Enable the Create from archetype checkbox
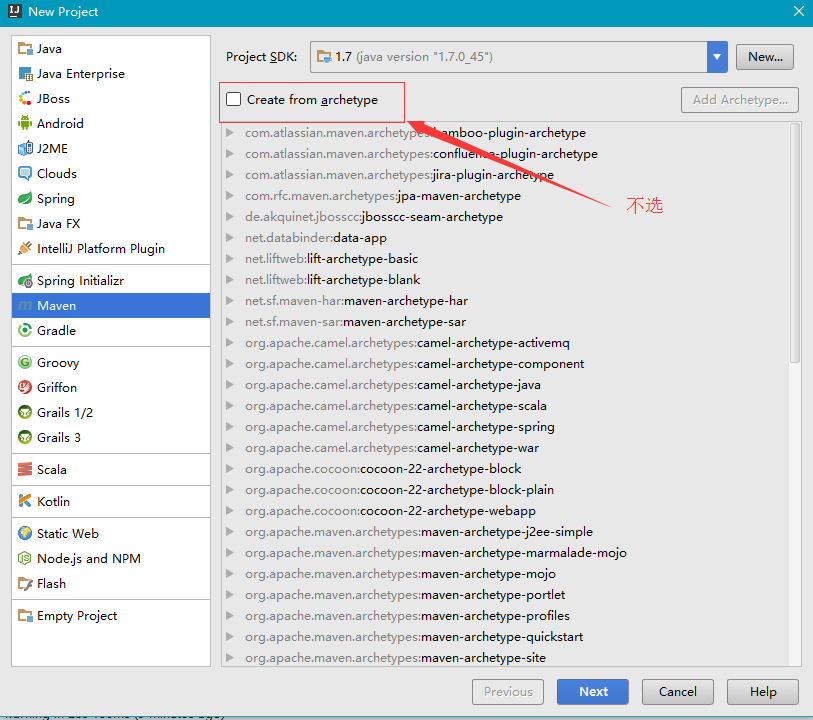 (x=233, y=99)
